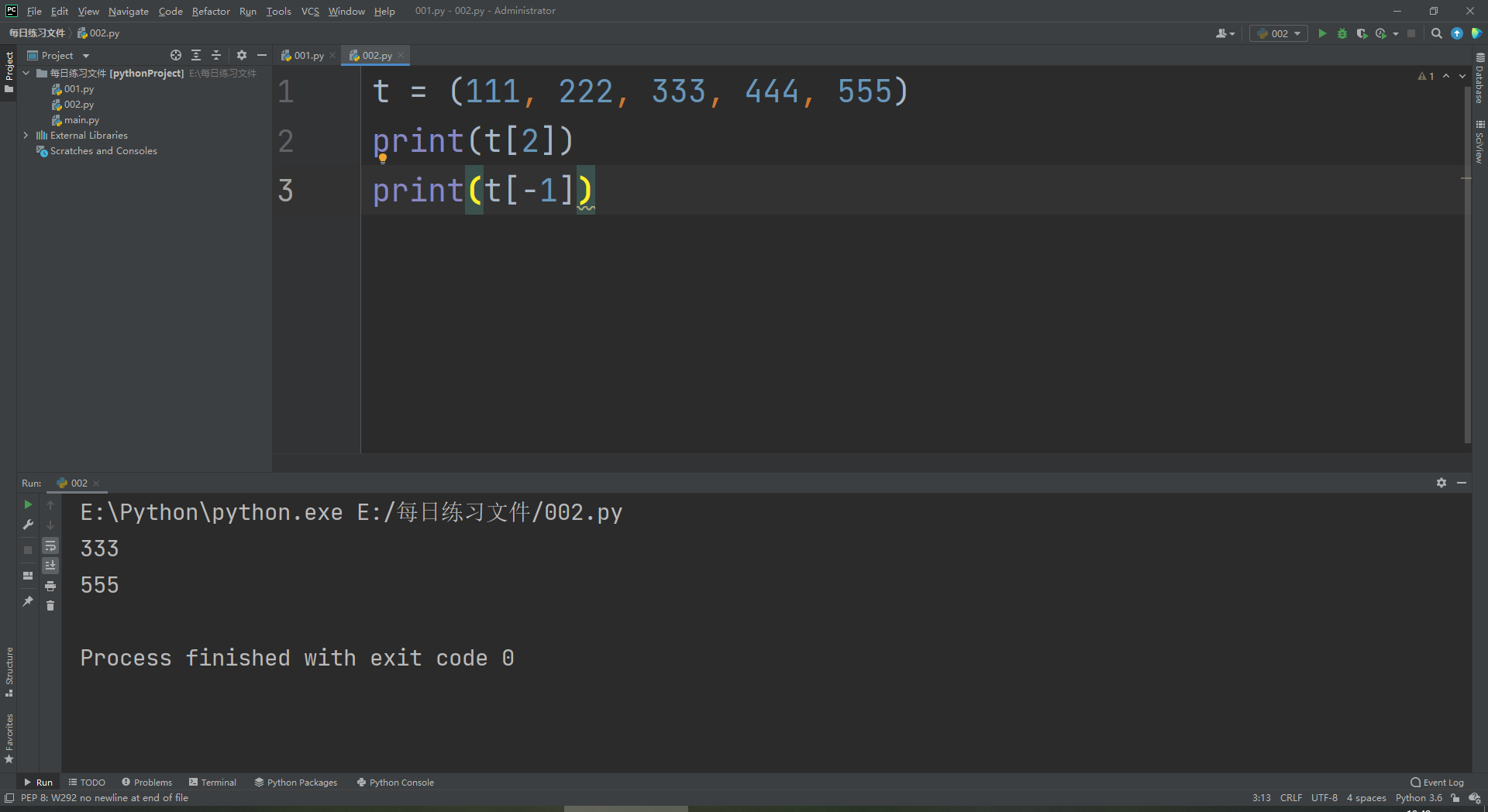This screenshot has height=812, width=1488.
Task: Toggle the Database side panel
Action: tap(1479, 78)
